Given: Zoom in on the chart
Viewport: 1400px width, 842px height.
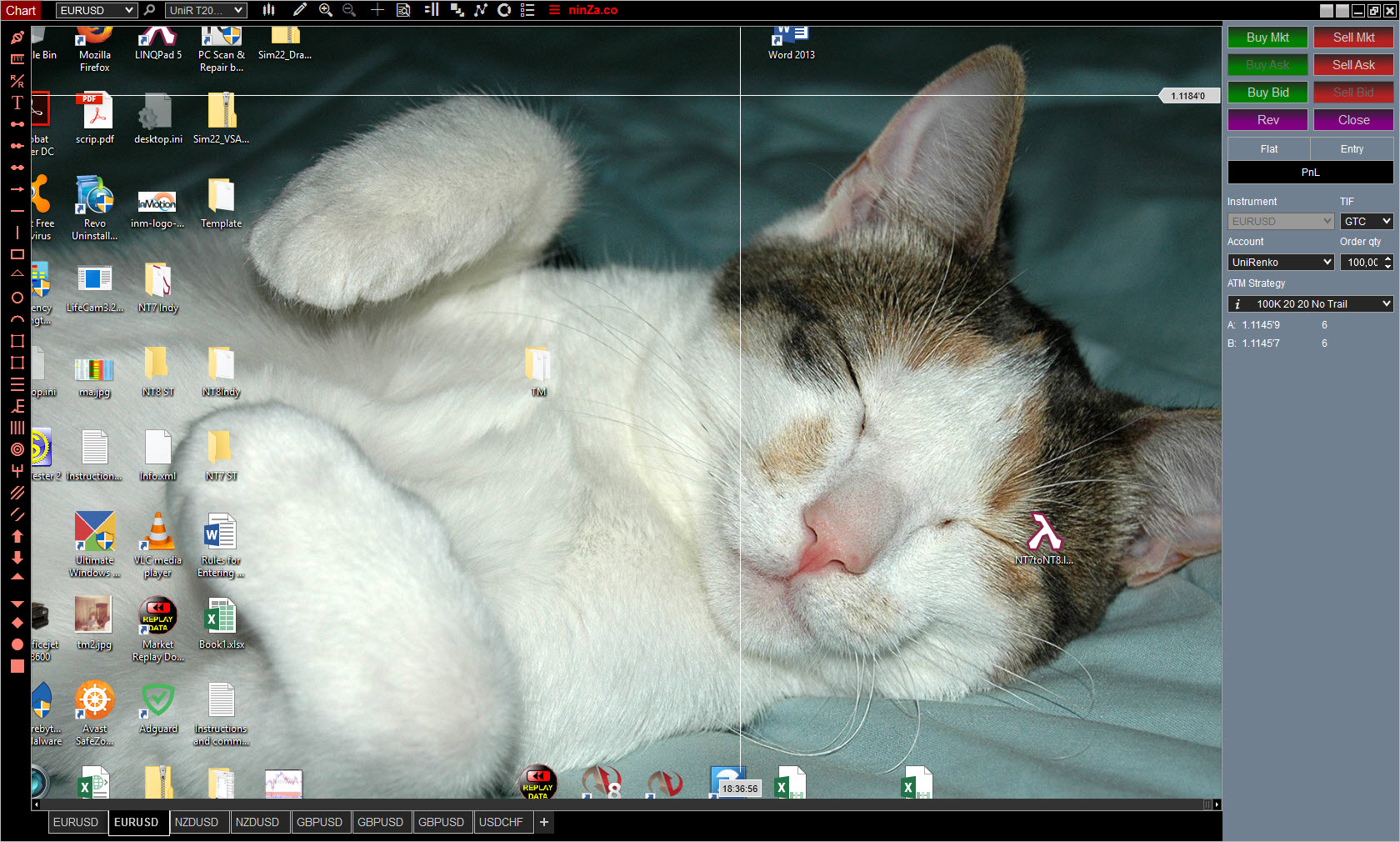Looking at the screenshot, I should point(325,10).
